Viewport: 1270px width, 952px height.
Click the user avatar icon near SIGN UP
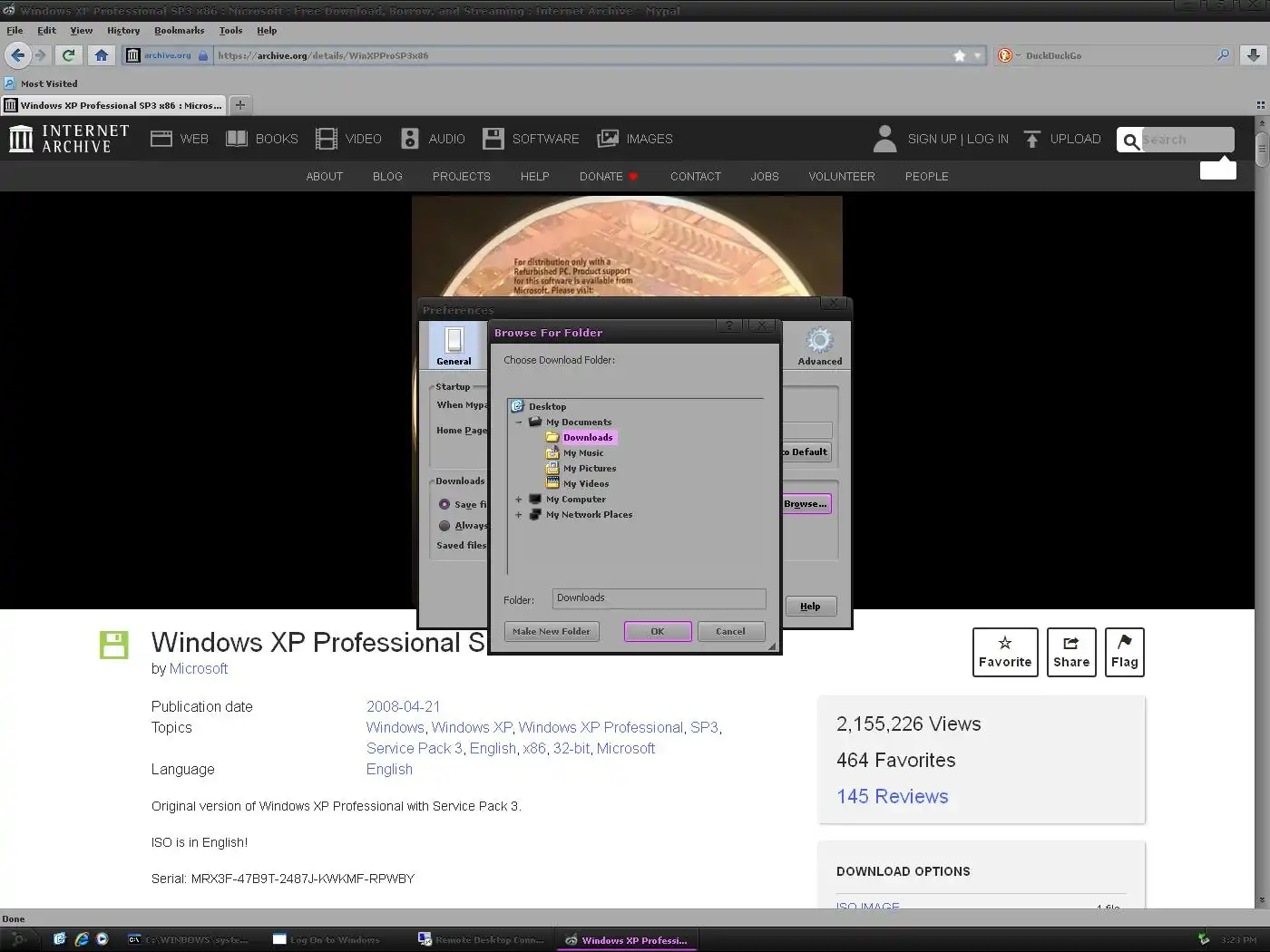point(884,139)
